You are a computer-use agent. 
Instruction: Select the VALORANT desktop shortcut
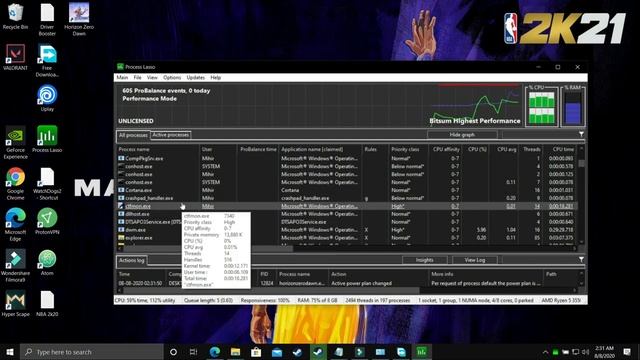tap(15, 58)
